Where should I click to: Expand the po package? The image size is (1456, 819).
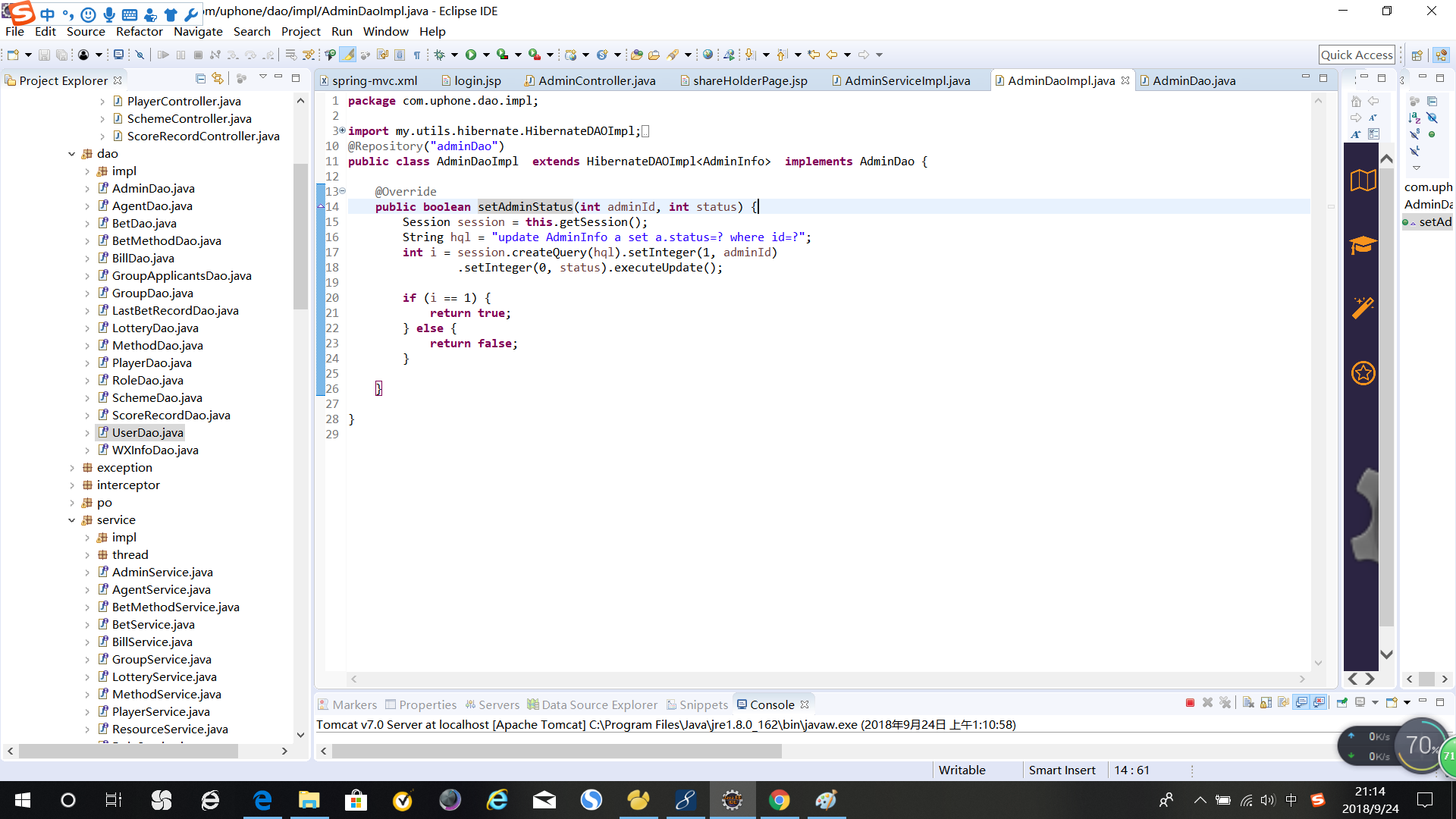tap(72, 503)
